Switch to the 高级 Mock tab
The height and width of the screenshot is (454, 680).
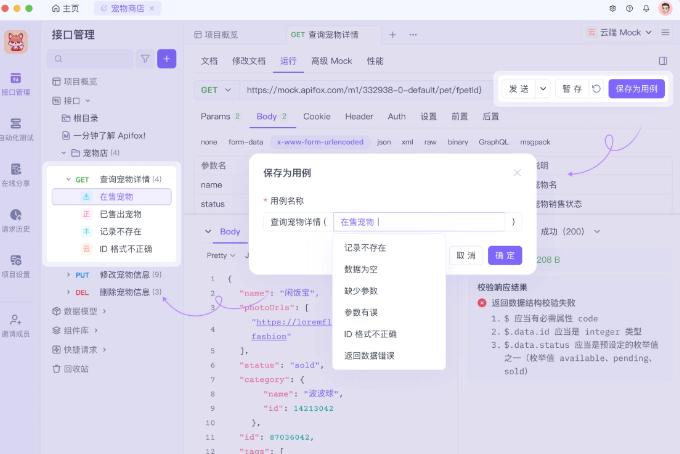tap(331, 61)
